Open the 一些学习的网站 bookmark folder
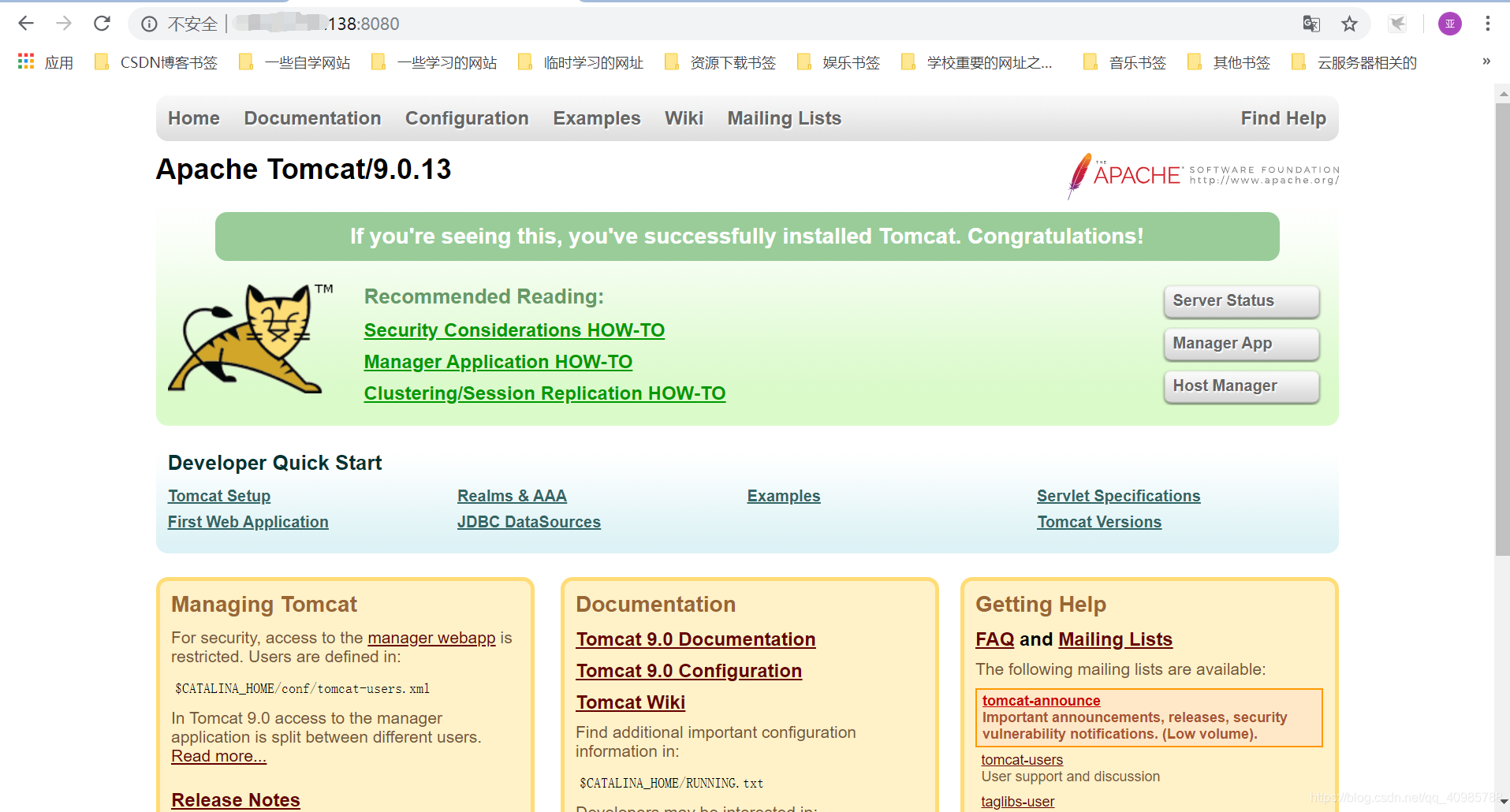This screenshot has width=1510, height=812. click(434, 62)
